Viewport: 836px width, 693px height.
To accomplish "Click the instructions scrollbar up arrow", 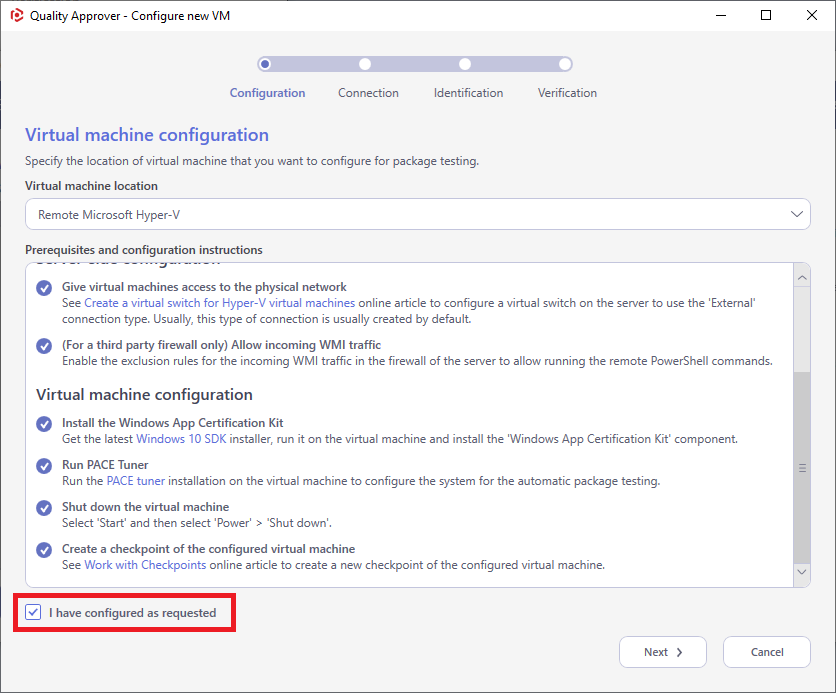I will tap(802, 278).
